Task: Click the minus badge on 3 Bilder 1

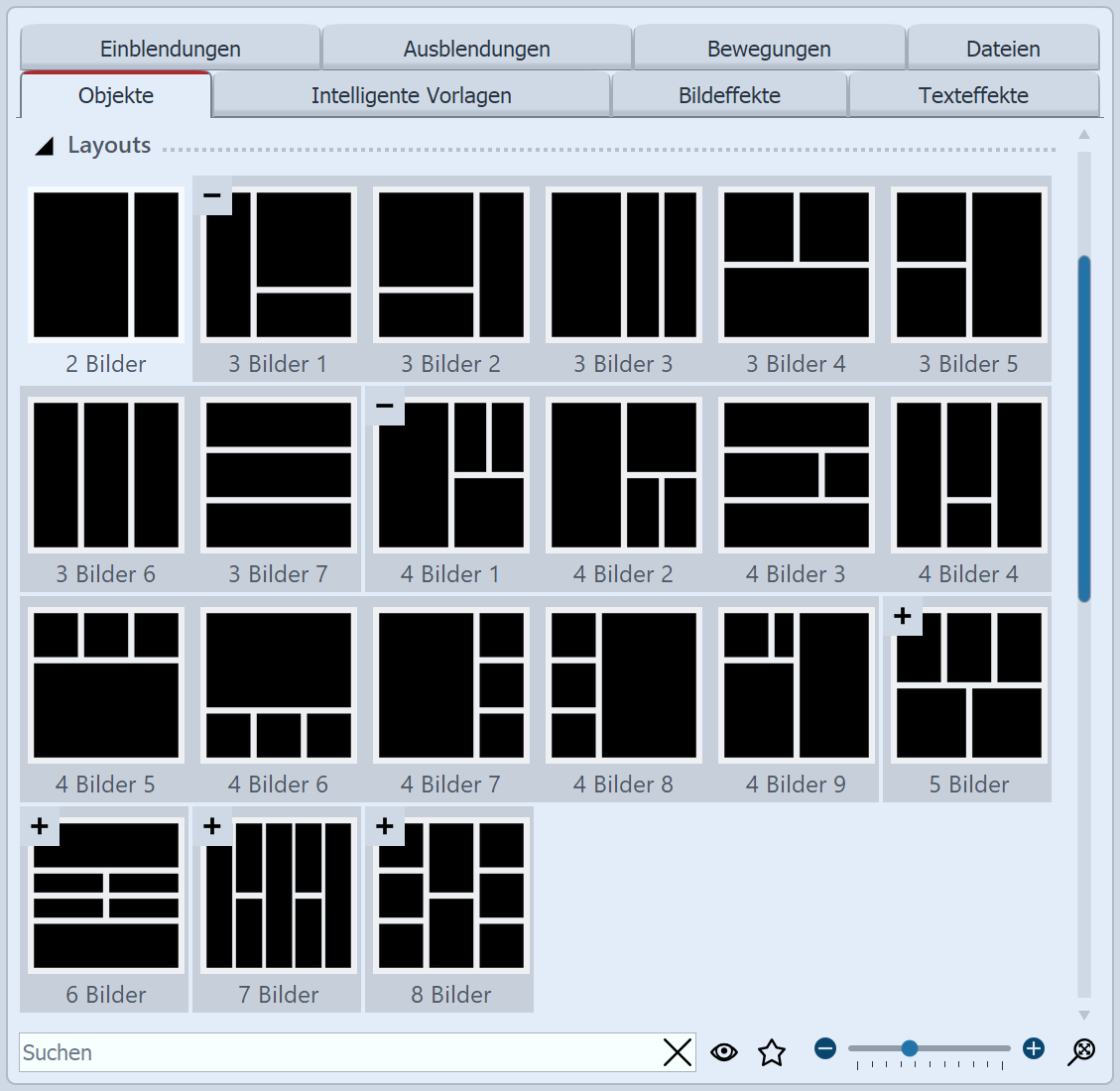Action: coord(212,196)
